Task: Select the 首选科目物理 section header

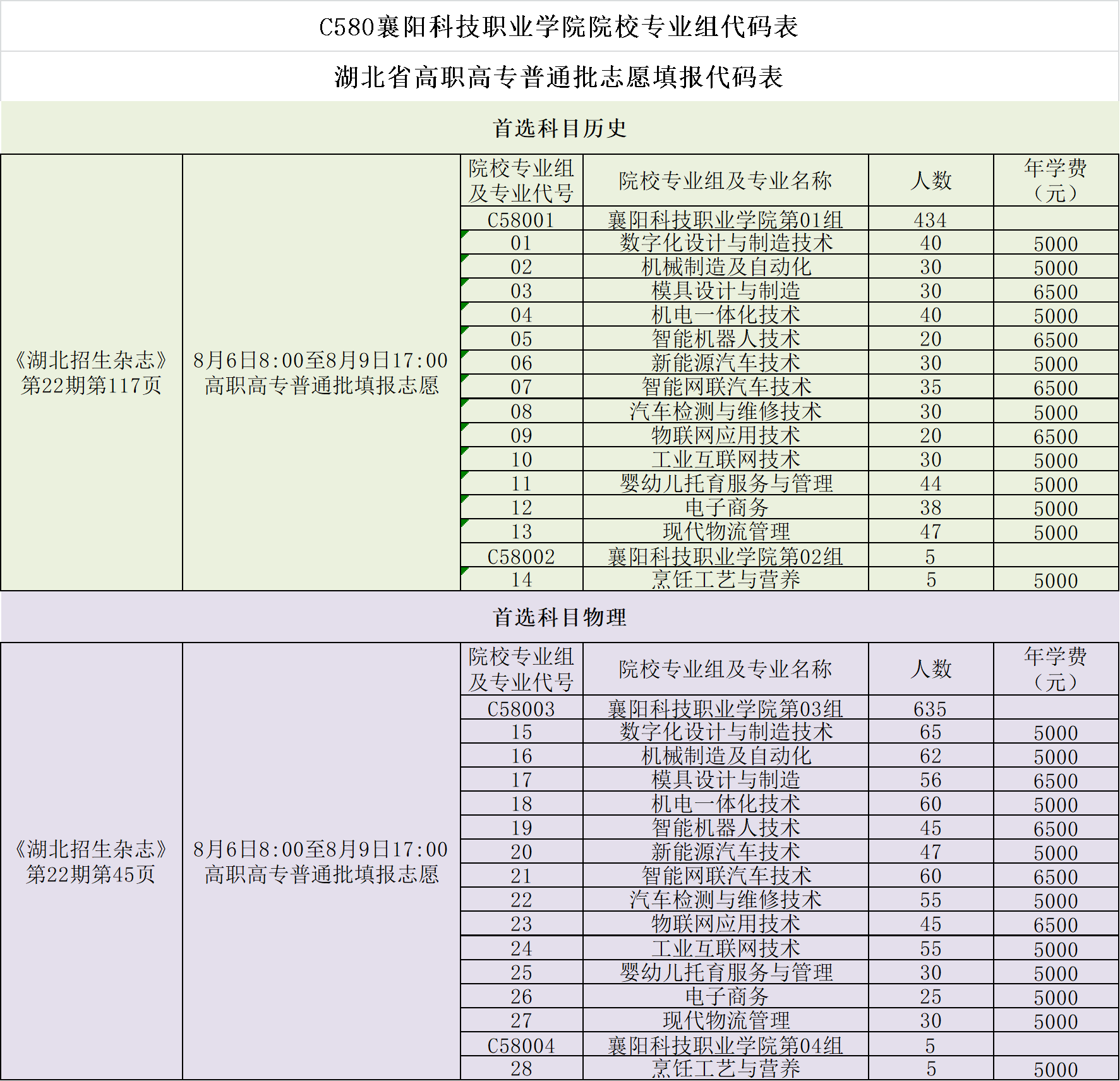Action: pyautogui.click(x=560, y=617)
